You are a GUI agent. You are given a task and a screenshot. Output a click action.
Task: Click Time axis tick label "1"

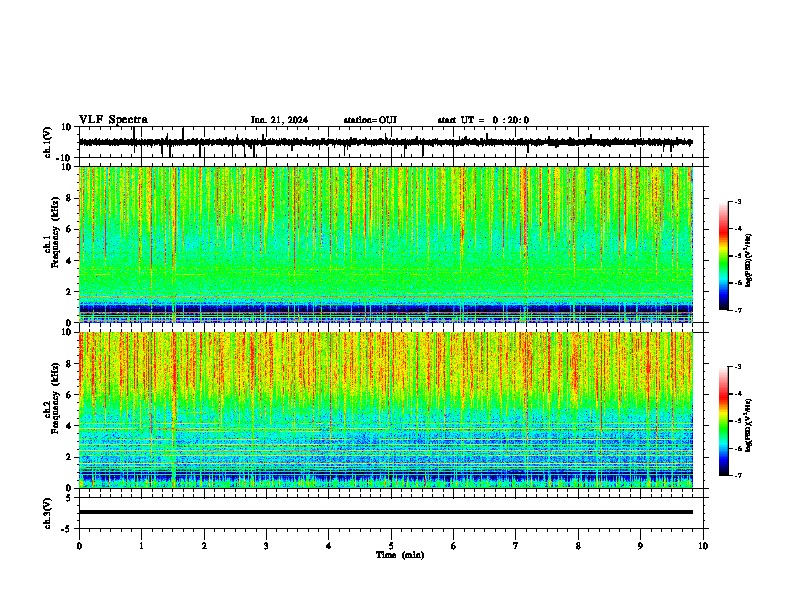(141, 546)
